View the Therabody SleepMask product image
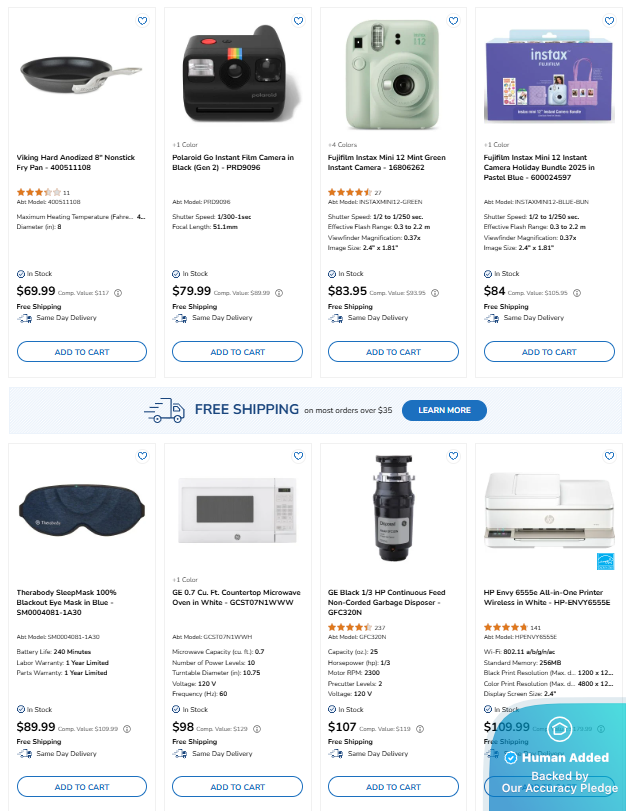626x811 pixels. click(82, 511)
